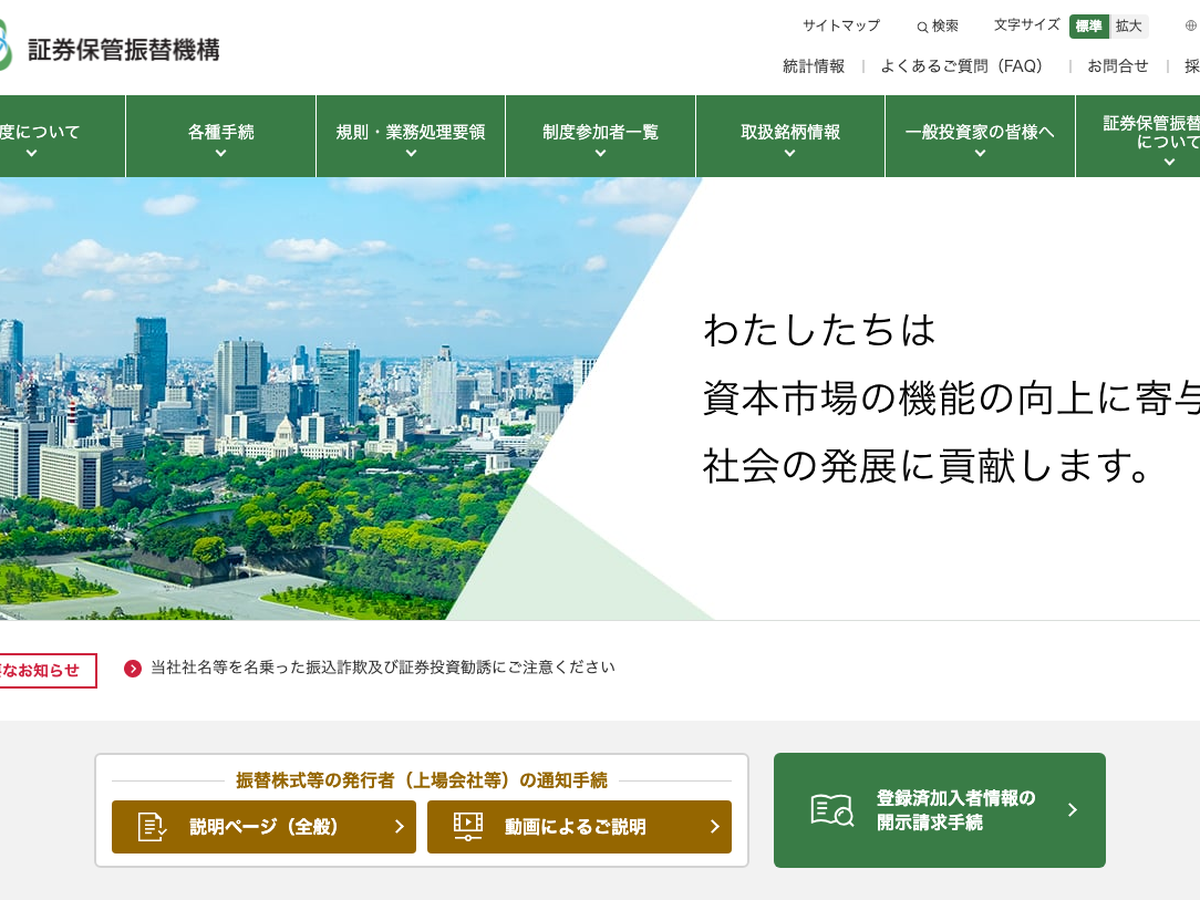Click video icon on 動画によるご説明 button
1200x900 pixels.
pyautogui.click(x=467, y=826)
